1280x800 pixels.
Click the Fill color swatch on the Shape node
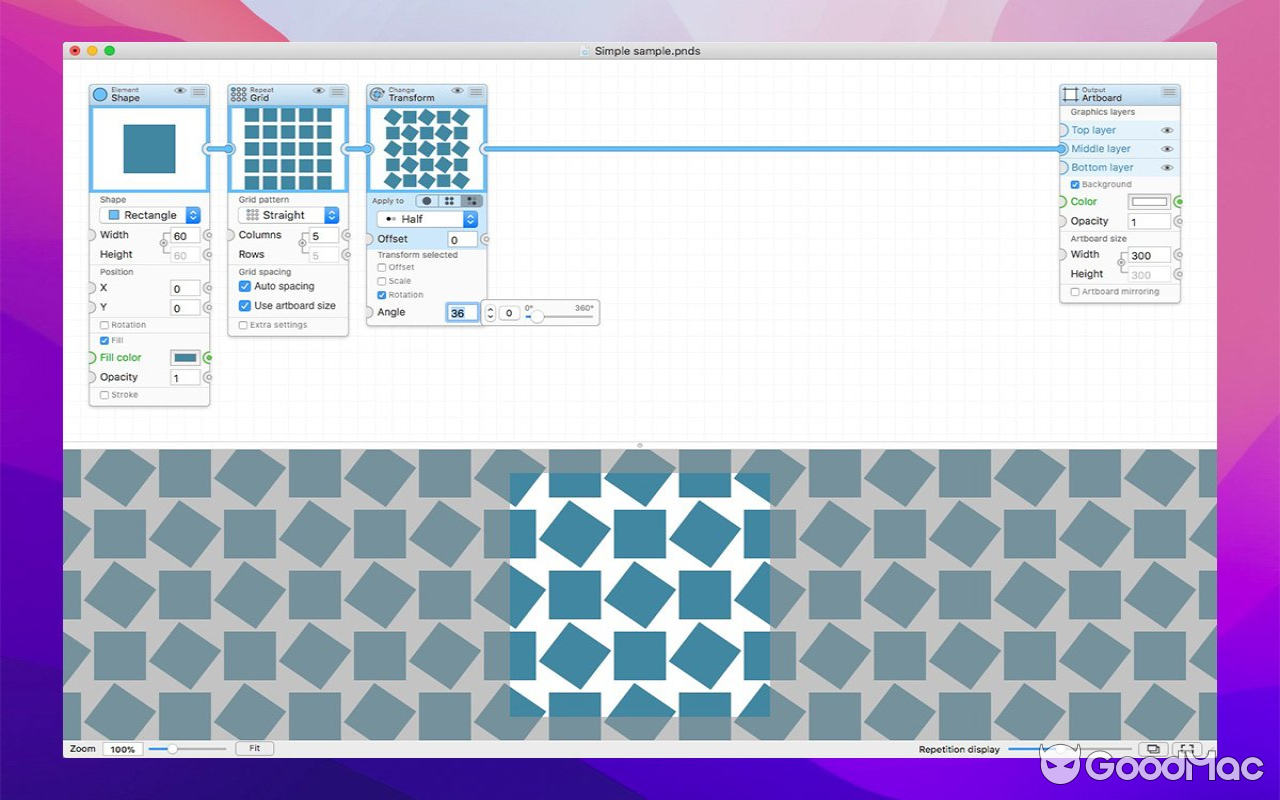(185, 357)
